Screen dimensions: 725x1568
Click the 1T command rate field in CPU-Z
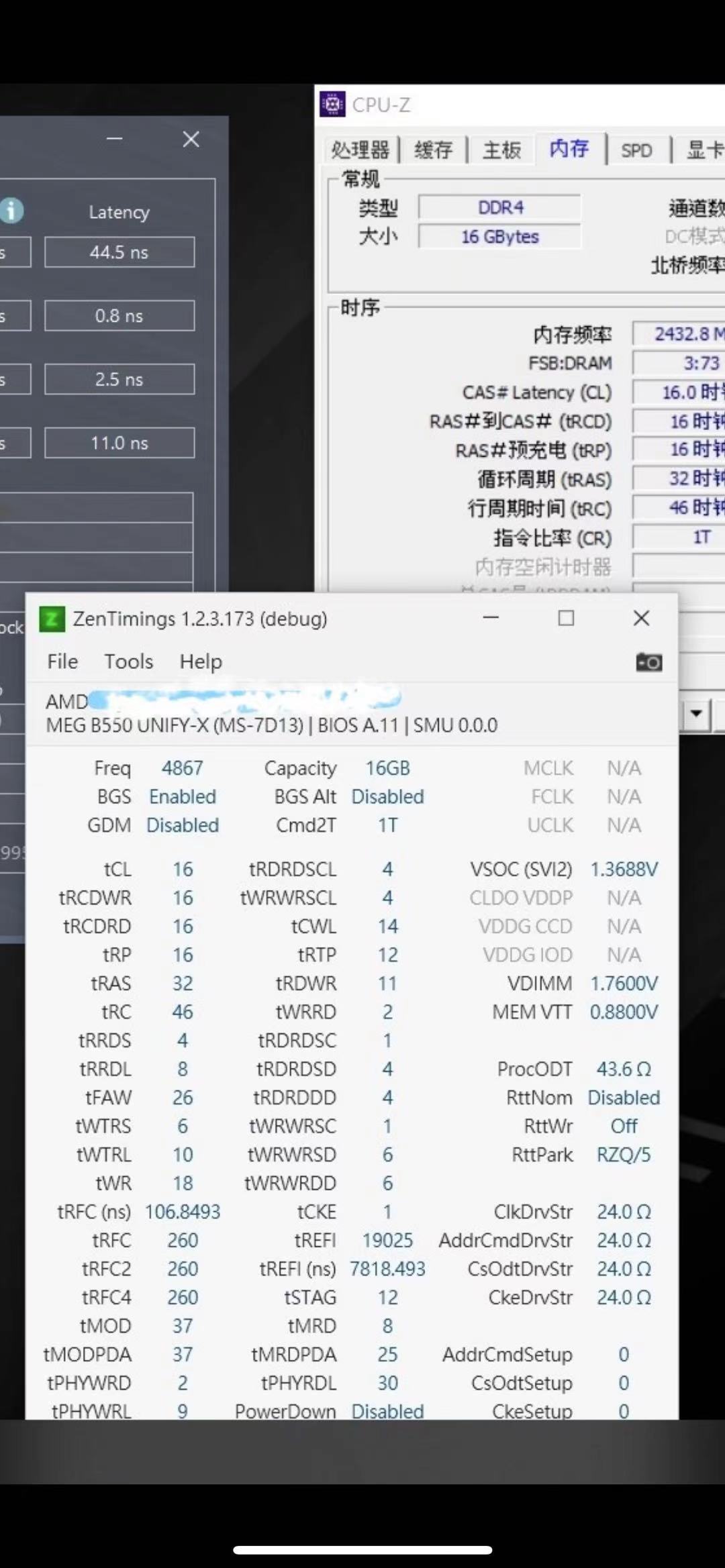tap(679, 537)
